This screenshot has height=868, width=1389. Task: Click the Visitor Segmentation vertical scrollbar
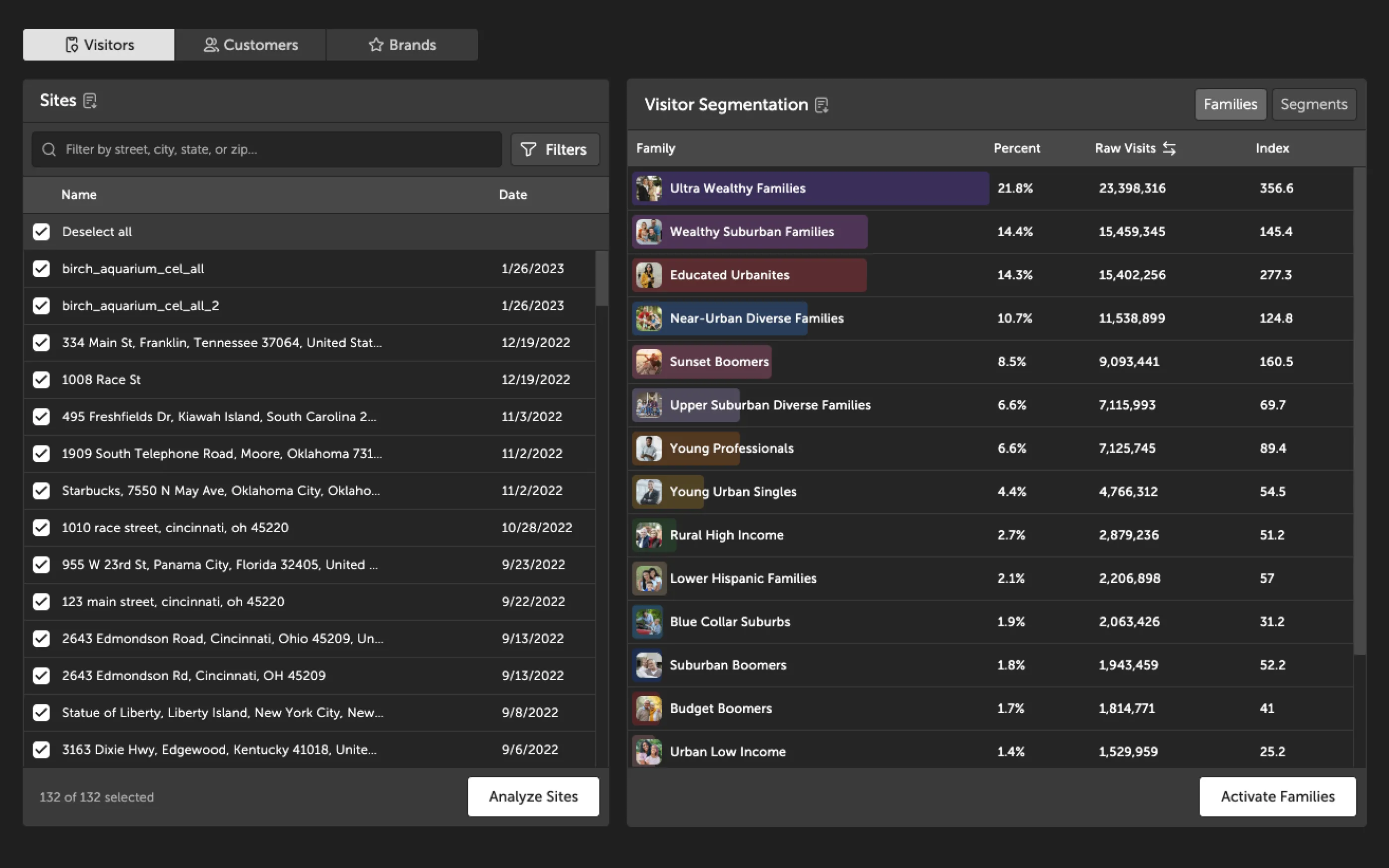[1360, 411]
